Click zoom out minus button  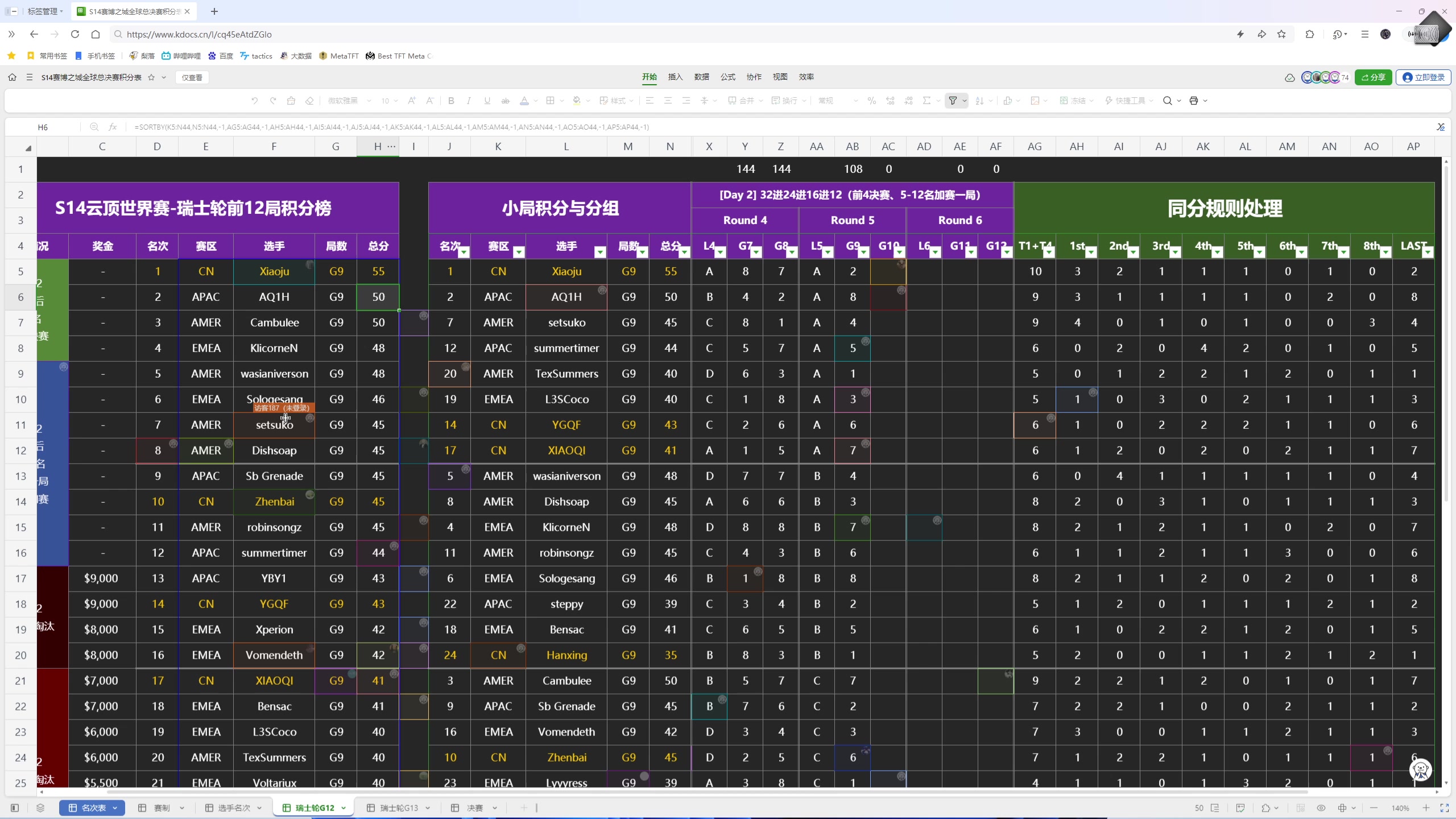[1374, 808]
